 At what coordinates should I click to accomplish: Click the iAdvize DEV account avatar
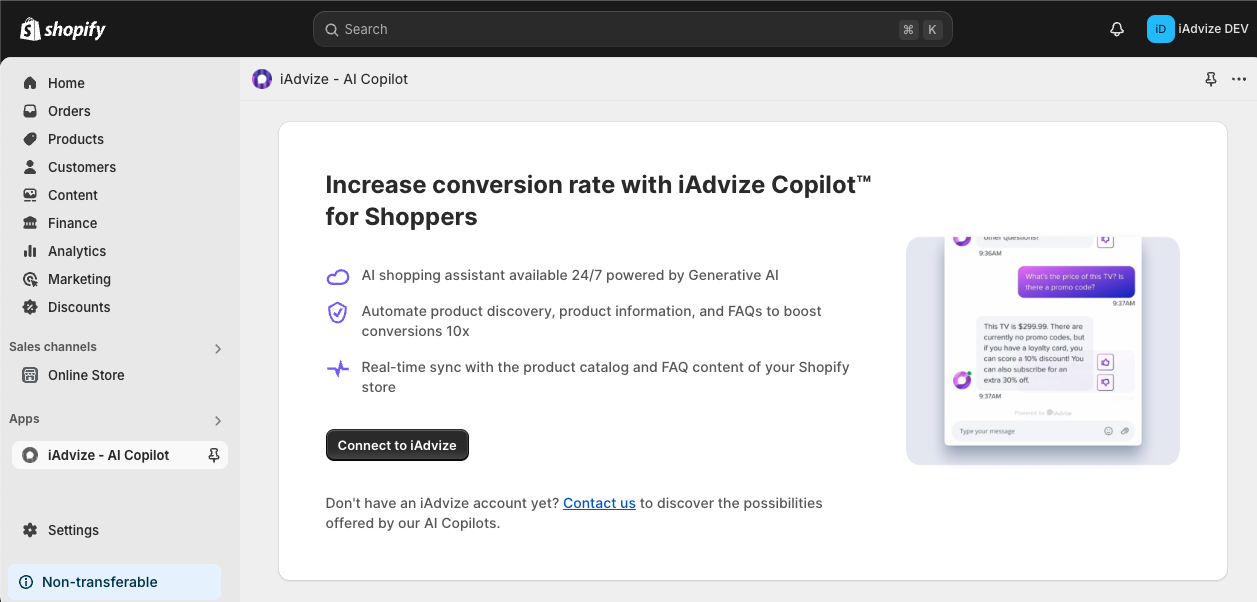(1160, 29)
